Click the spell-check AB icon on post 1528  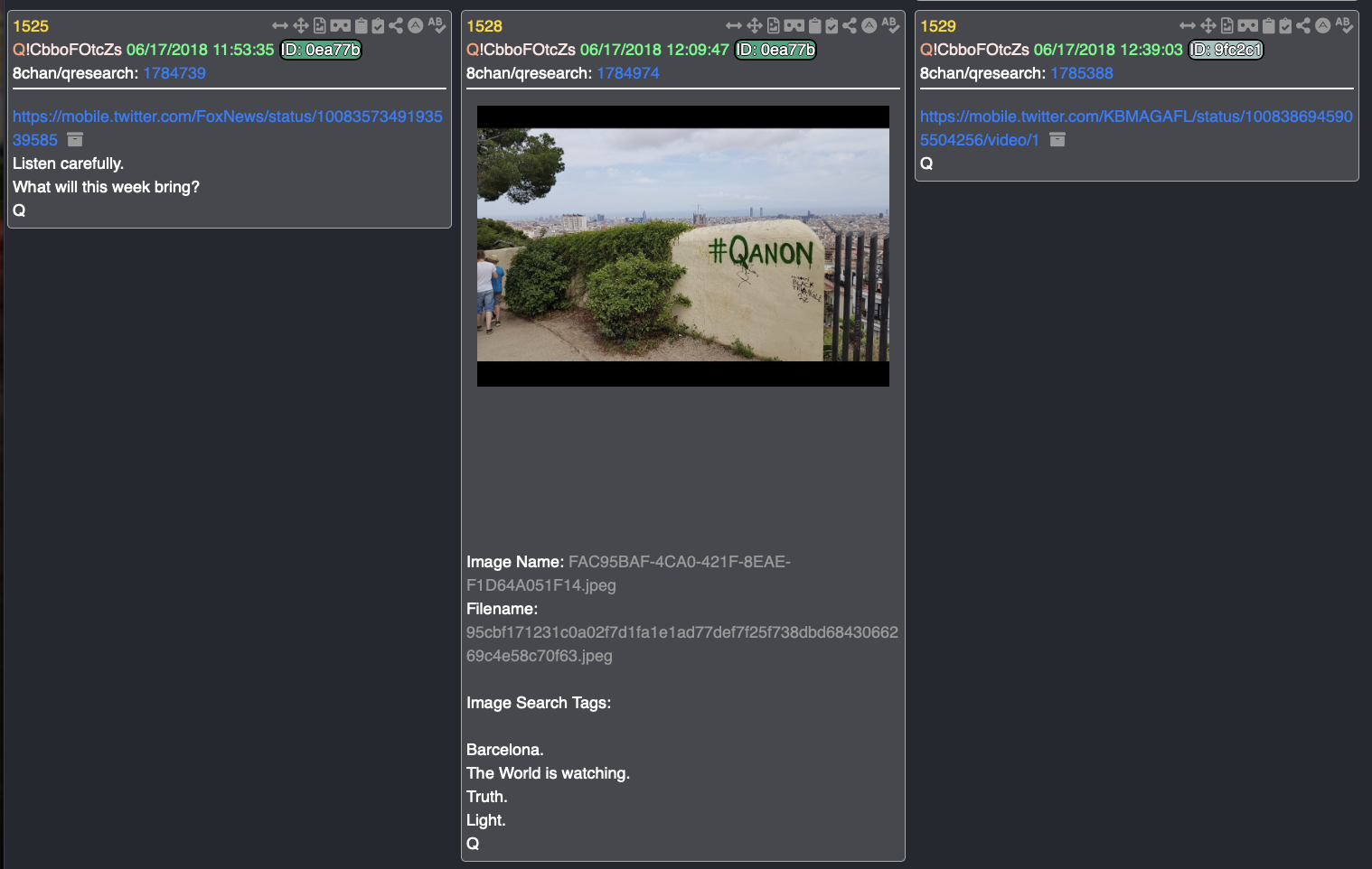(890, 25)
